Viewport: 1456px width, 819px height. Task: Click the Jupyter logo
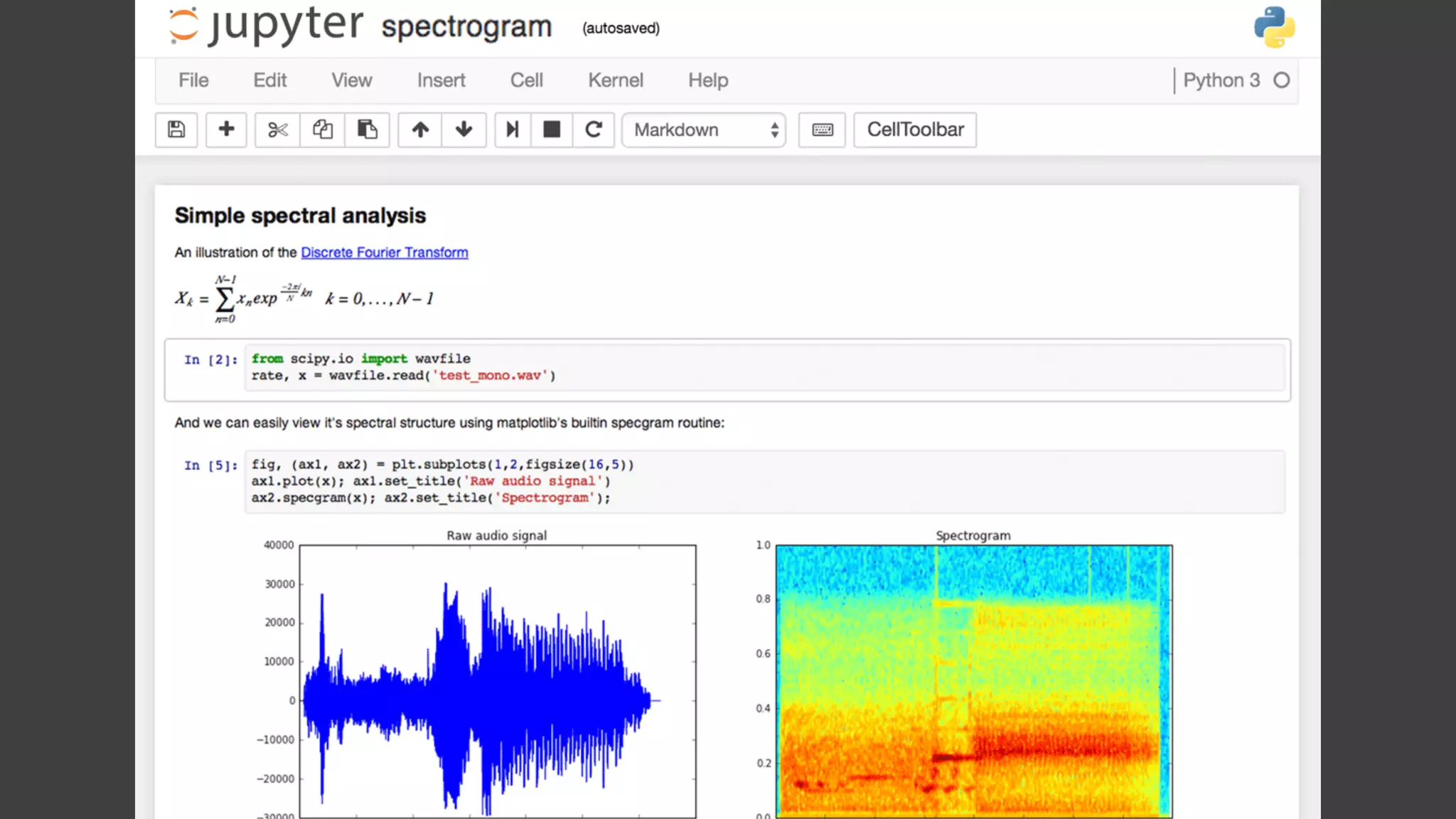coord(266,26)
